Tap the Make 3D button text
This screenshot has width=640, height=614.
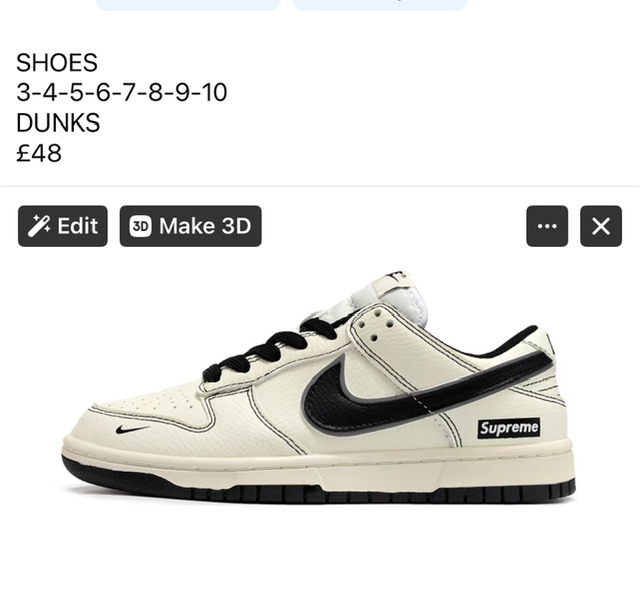pyautogui.click(x=205, y=226)
